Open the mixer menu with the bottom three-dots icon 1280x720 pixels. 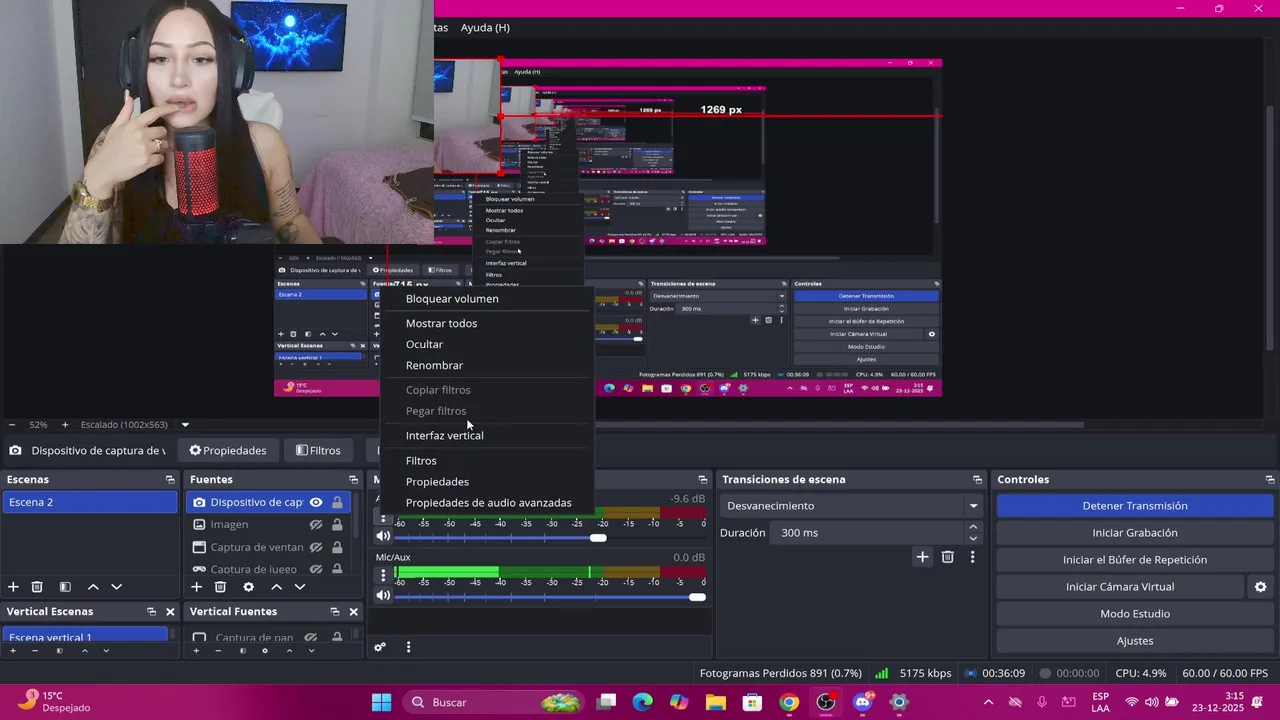pyautogui.click(x=408, y=647)
